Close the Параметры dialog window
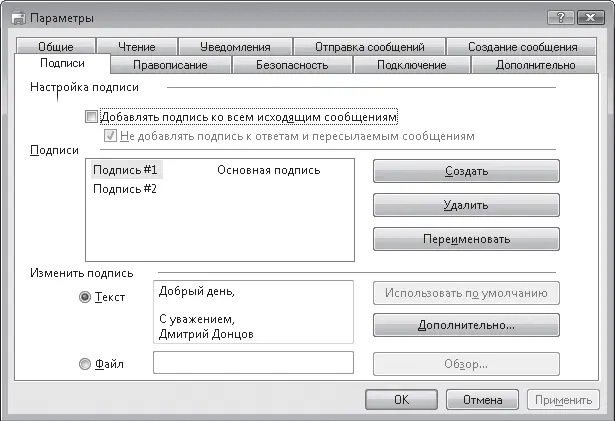615x421 pixels. point(590,18)
